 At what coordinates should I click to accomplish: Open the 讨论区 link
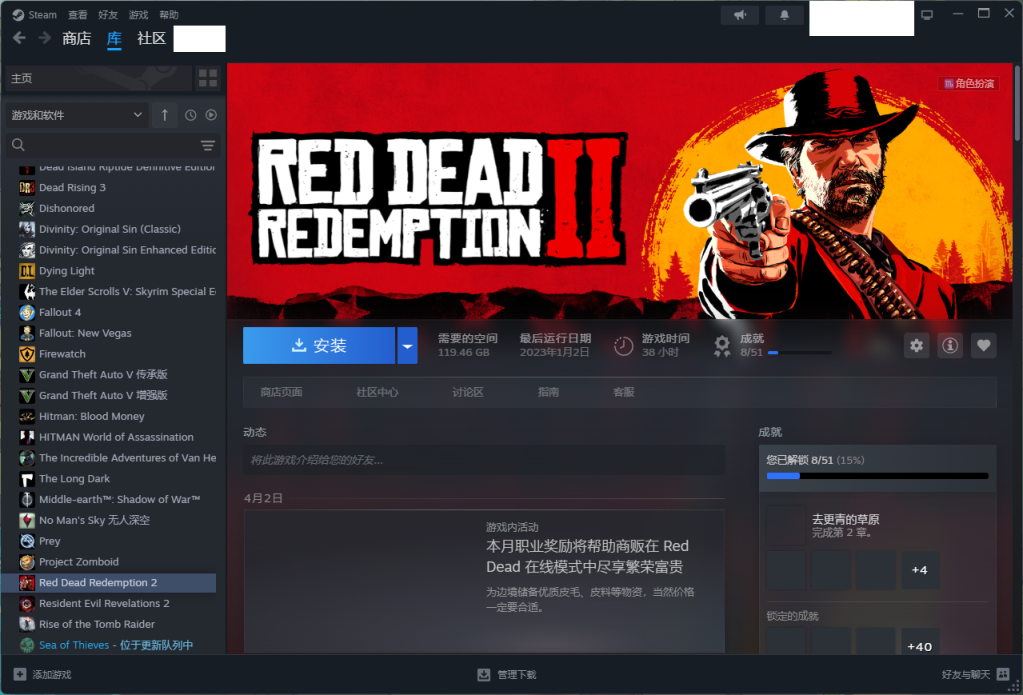point(468,392)
